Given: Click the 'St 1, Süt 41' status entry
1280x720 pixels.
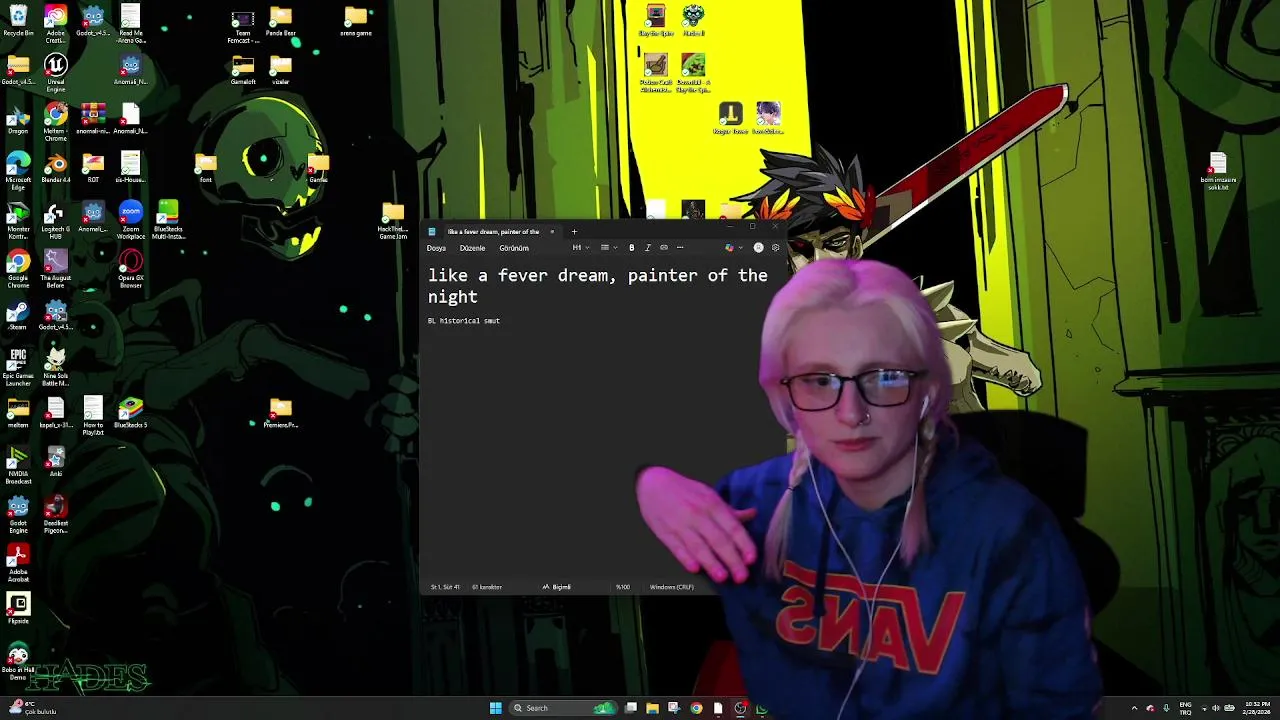Looking at the screenshot, I should coord(445,587).
